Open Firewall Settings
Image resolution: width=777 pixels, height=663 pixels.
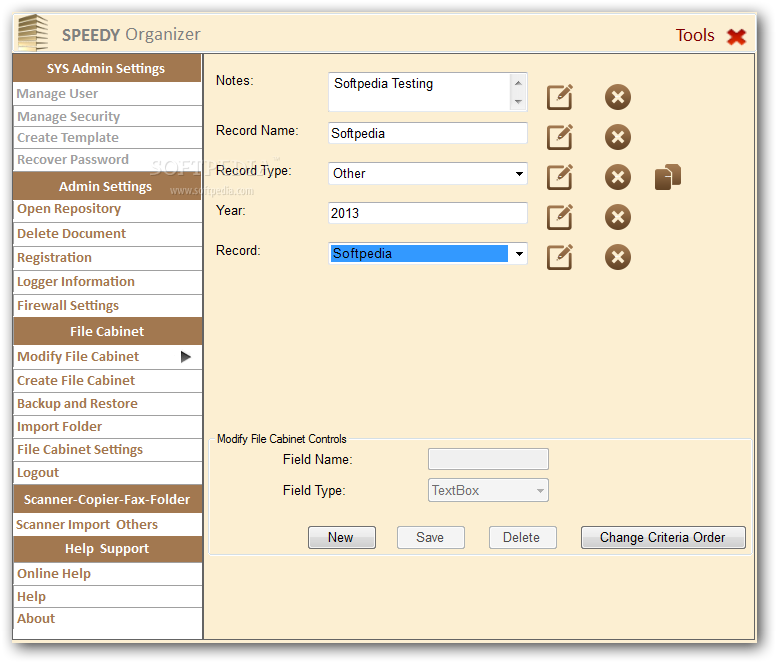click(x=108, y=306)
